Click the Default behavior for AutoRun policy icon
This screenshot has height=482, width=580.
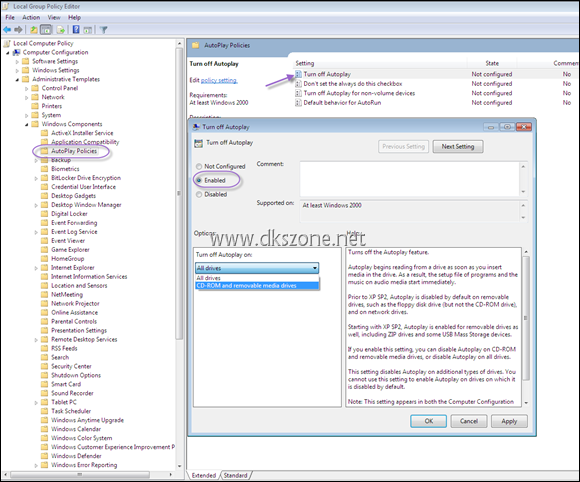click(x=298, y=103)
